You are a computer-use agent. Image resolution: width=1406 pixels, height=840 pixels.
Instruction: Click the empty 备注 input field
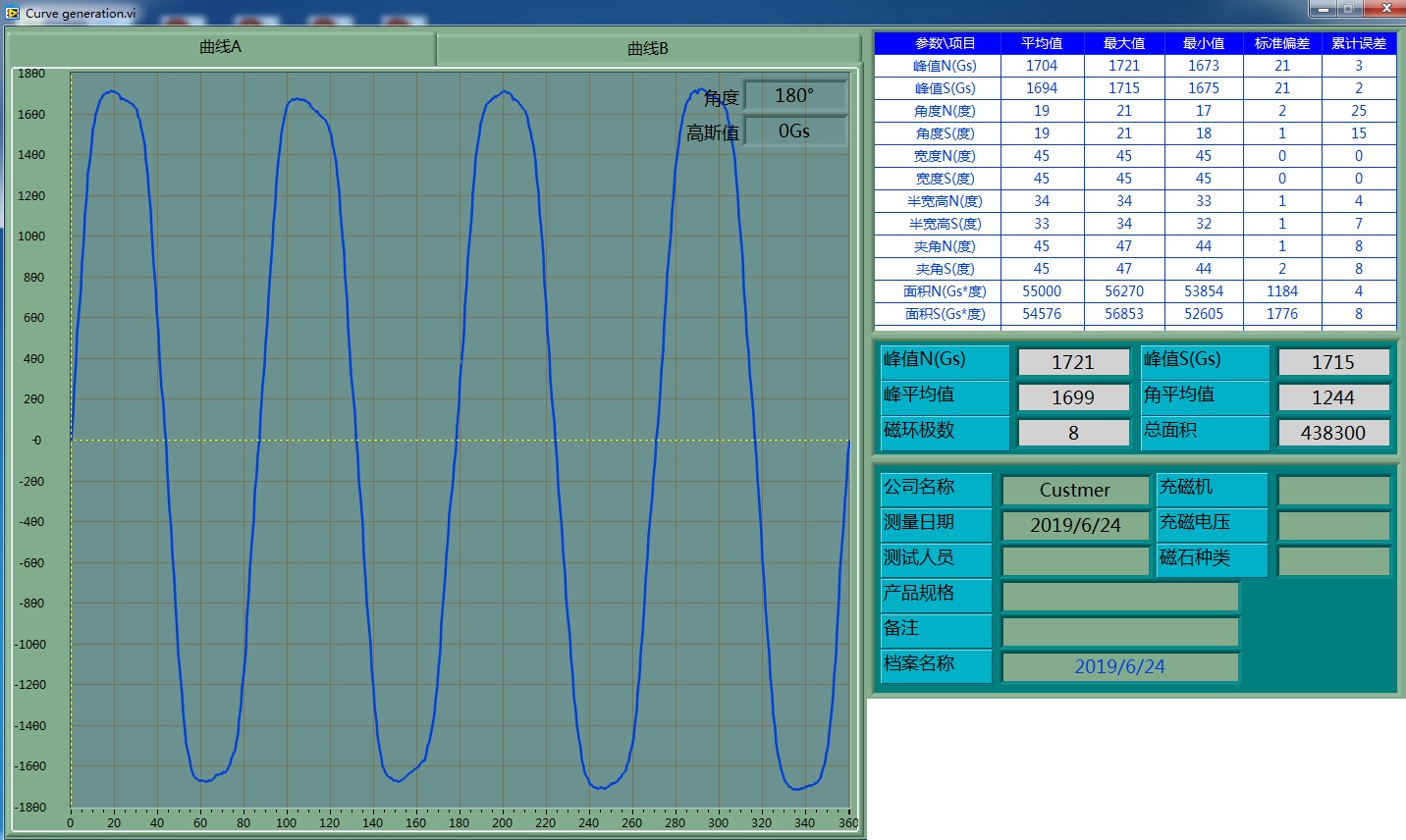[x=1120, y=631]
